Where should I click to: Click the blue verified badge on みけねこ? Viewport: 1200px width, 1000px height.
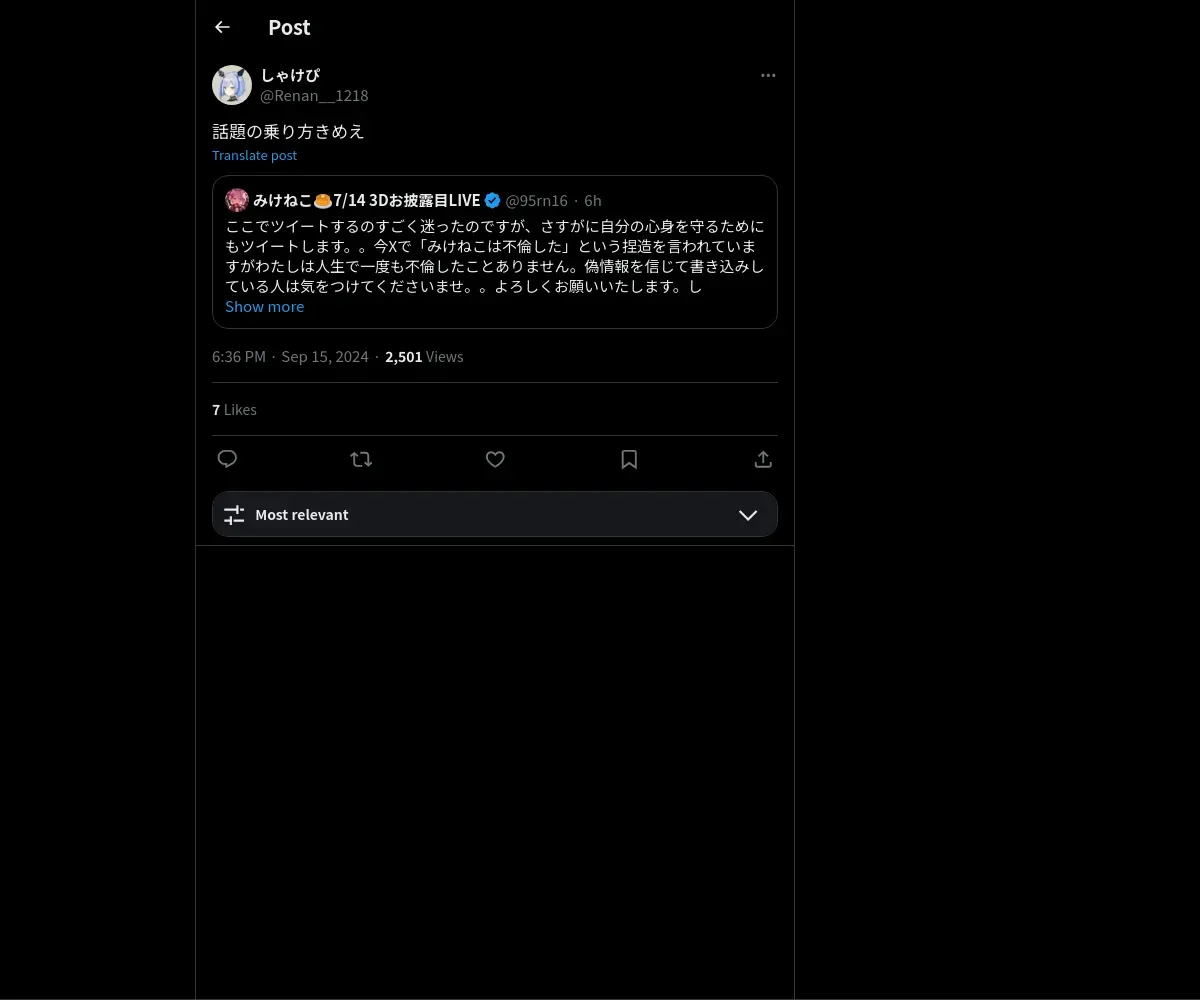pos(493,200)
